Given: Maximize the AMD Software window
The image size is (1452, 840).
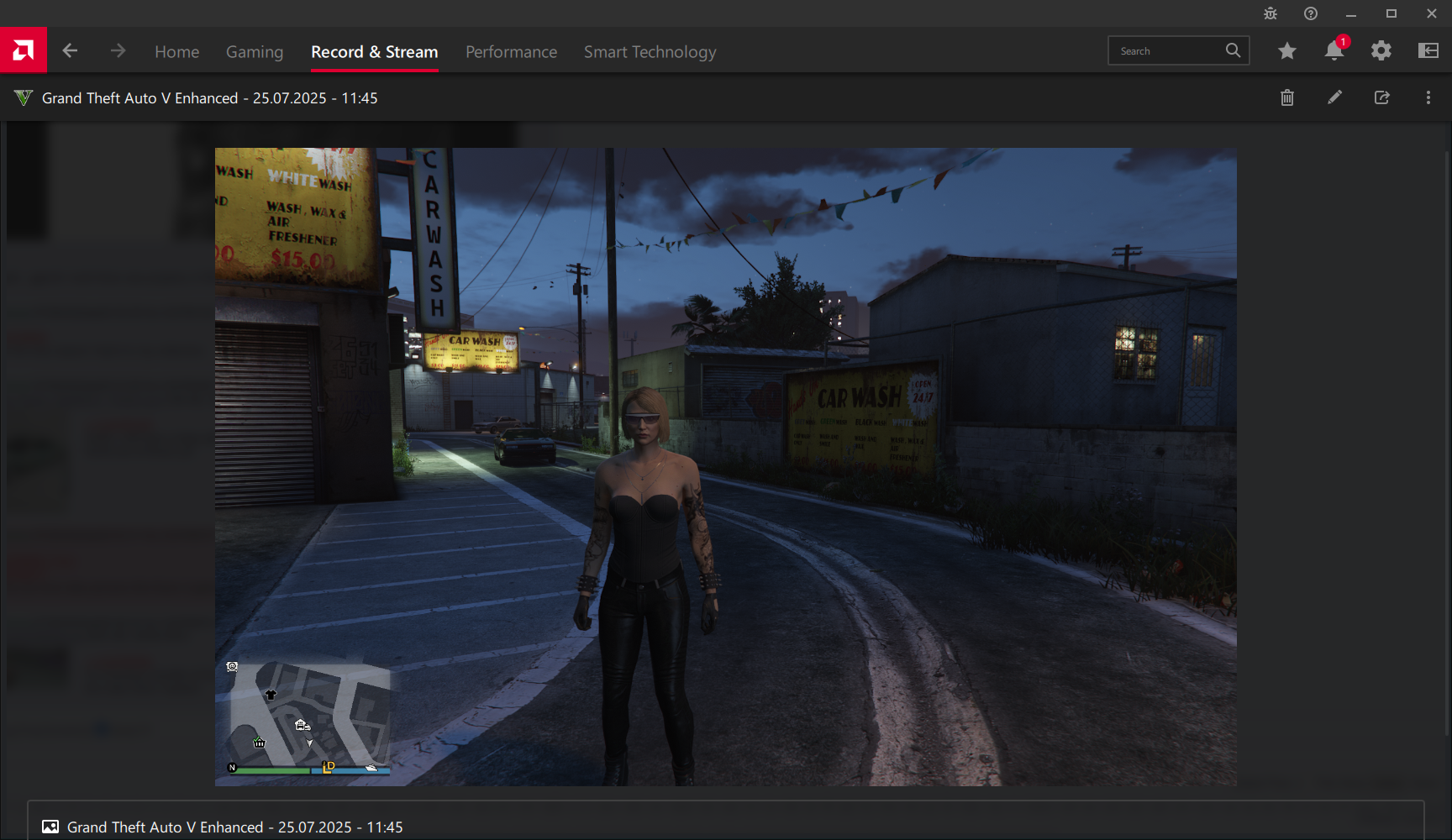Looking at the screenshot, I should coord(1391,13).
